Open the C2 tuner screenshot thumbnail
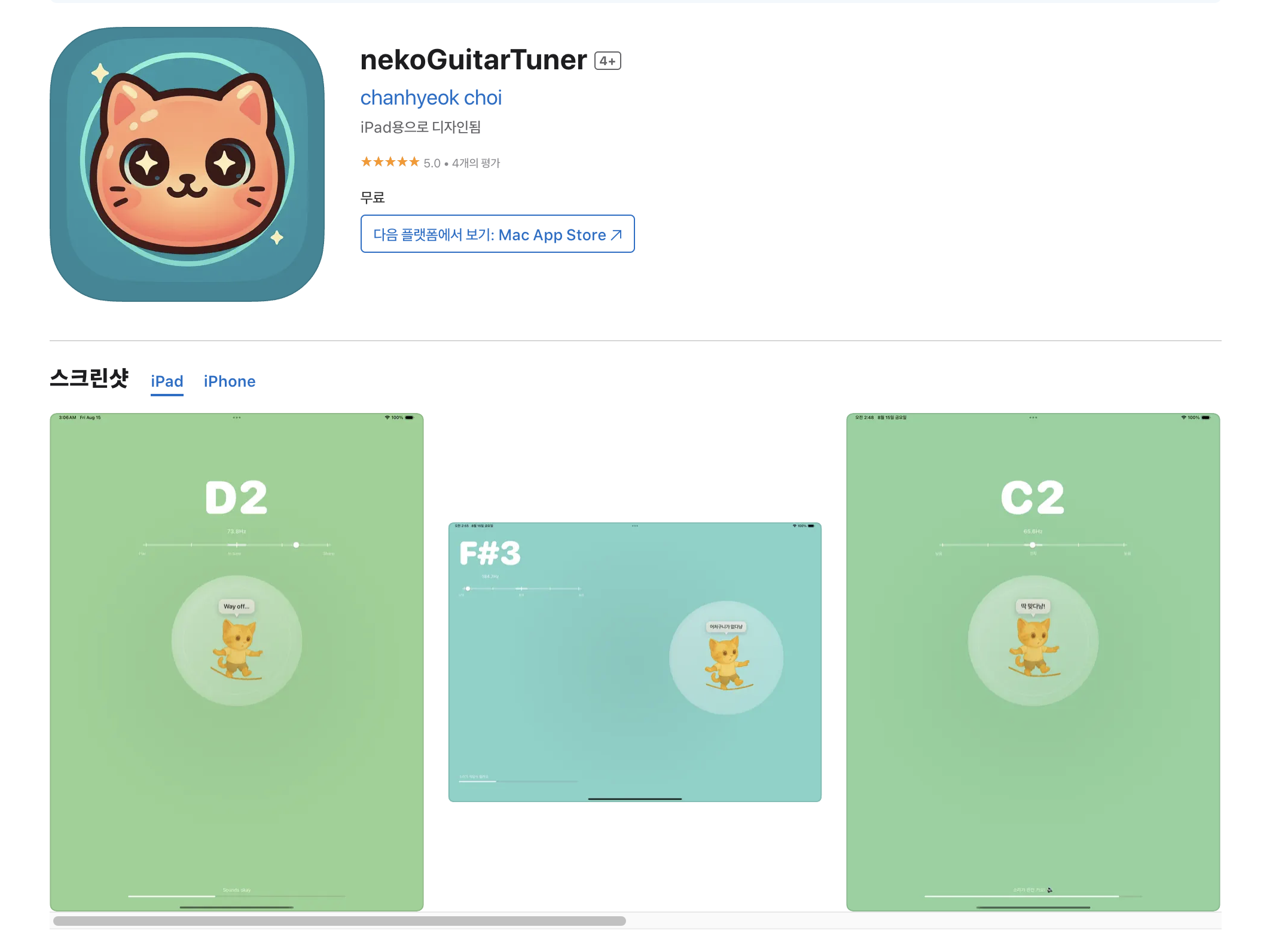1288x930 pixels. click(x=1033, y=662)
